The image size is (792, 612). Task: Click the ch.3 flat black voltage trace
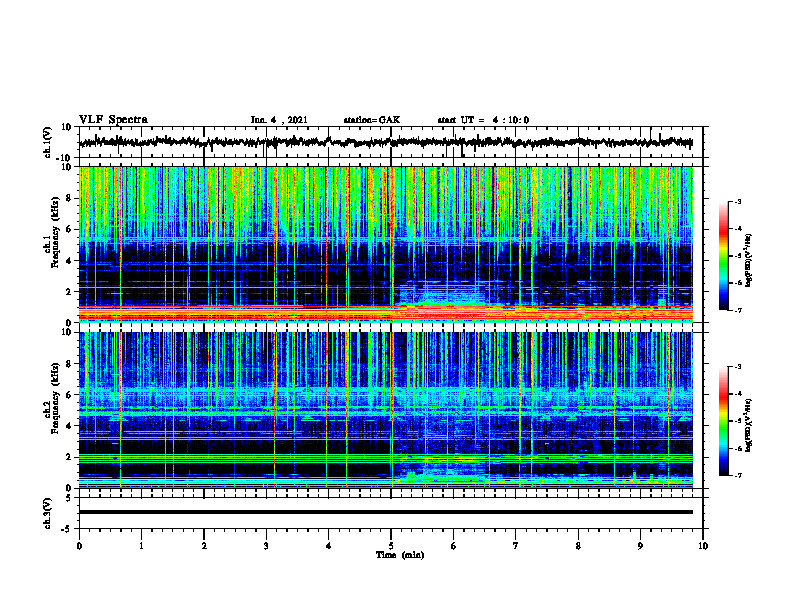[385, 512]
